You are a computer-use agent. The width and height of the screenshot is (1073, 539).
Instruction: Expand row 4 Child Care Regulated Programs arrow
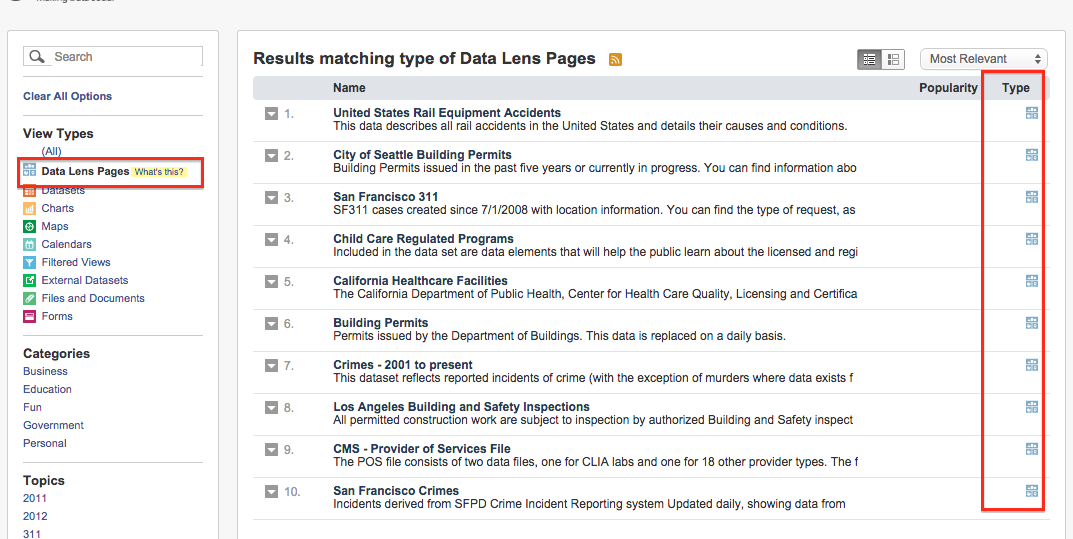(272, 239)
